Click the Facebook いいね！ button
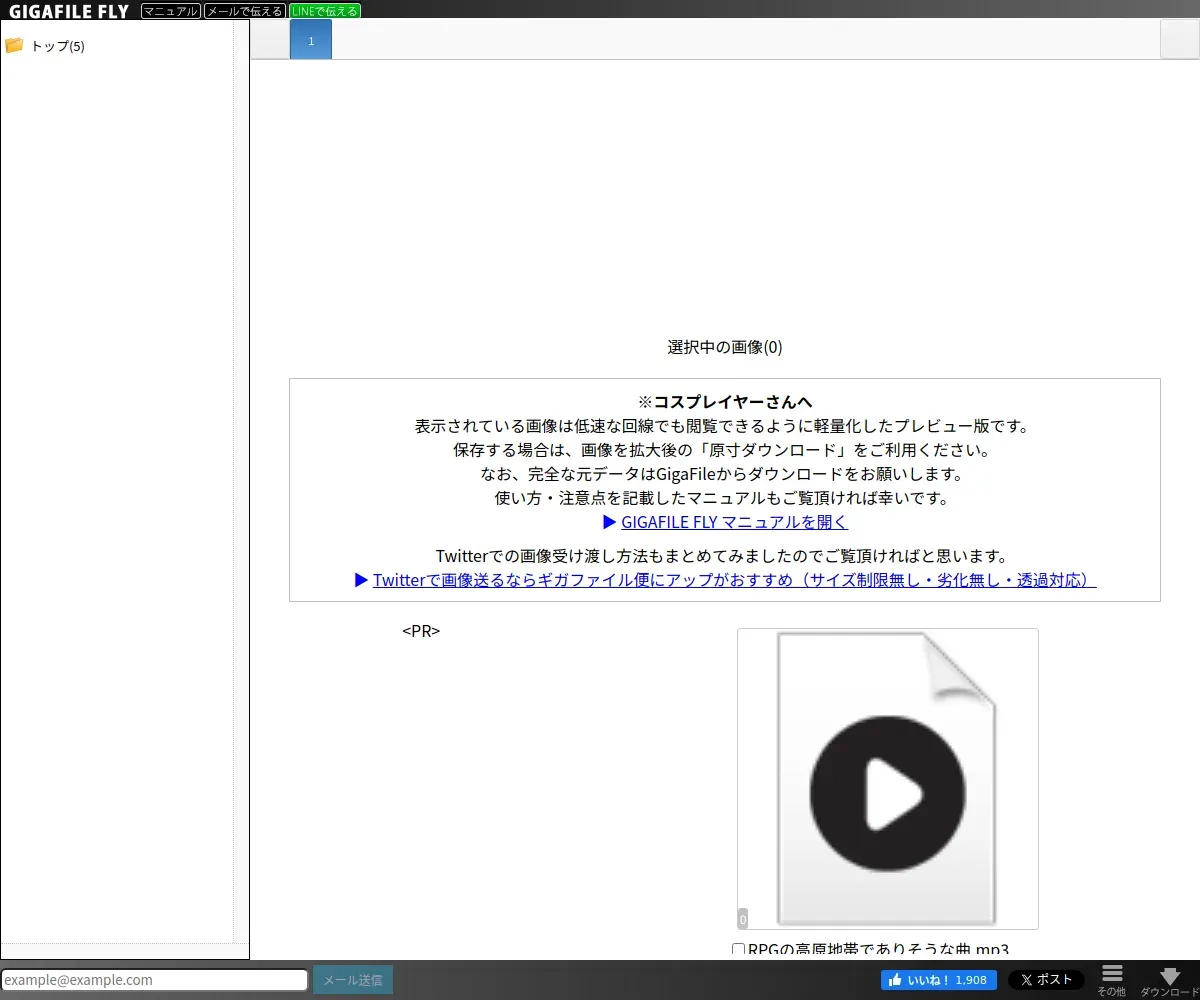1200x1000 pixels. tap(939, 980)
